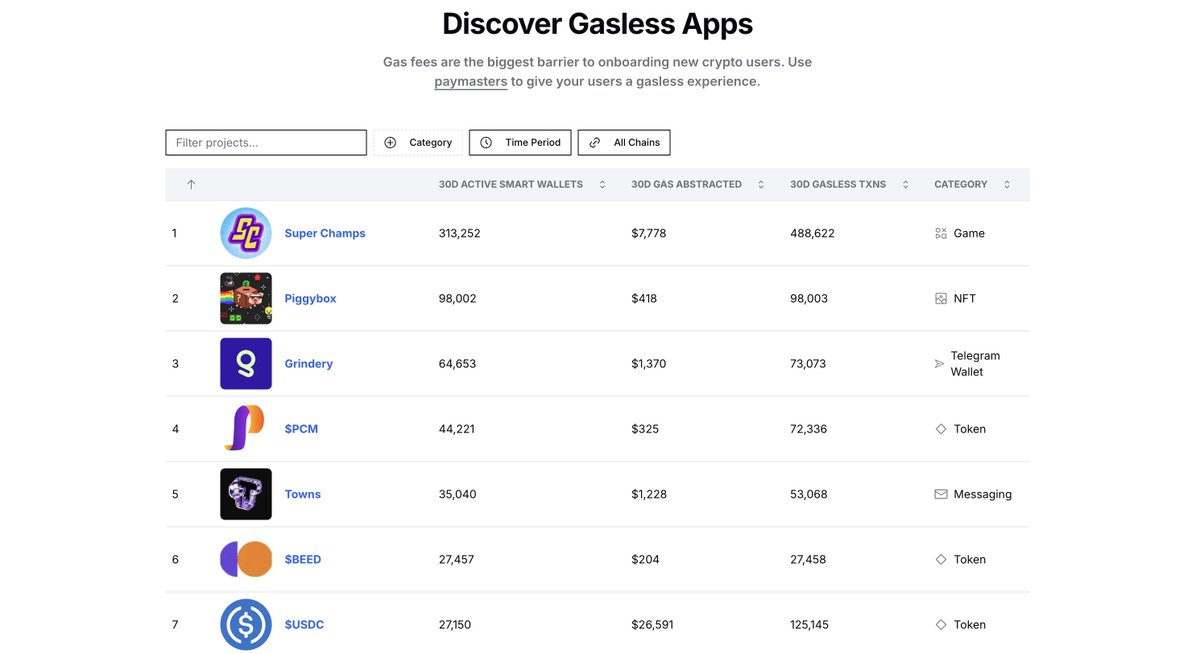1200x654 pixels.
Task: Click the 53,068 gasless txns value
Action: (x=809, y=494)
